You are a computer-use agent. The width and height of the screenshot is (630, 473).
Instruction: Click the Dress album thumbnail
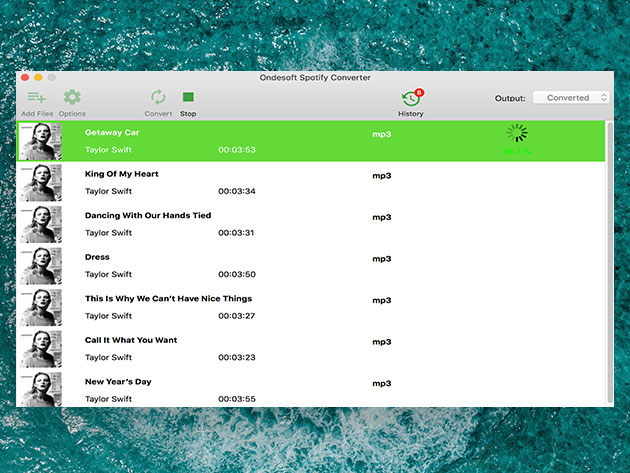[x=41, y=266]
